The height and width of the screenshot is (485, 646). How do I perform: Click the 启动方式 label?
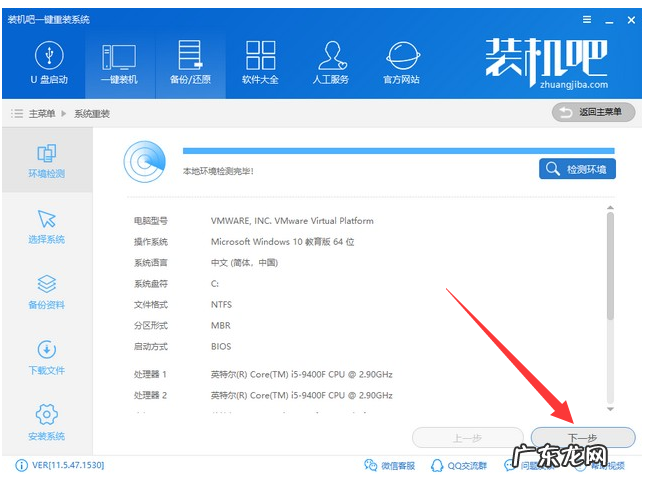pos(151,347)
